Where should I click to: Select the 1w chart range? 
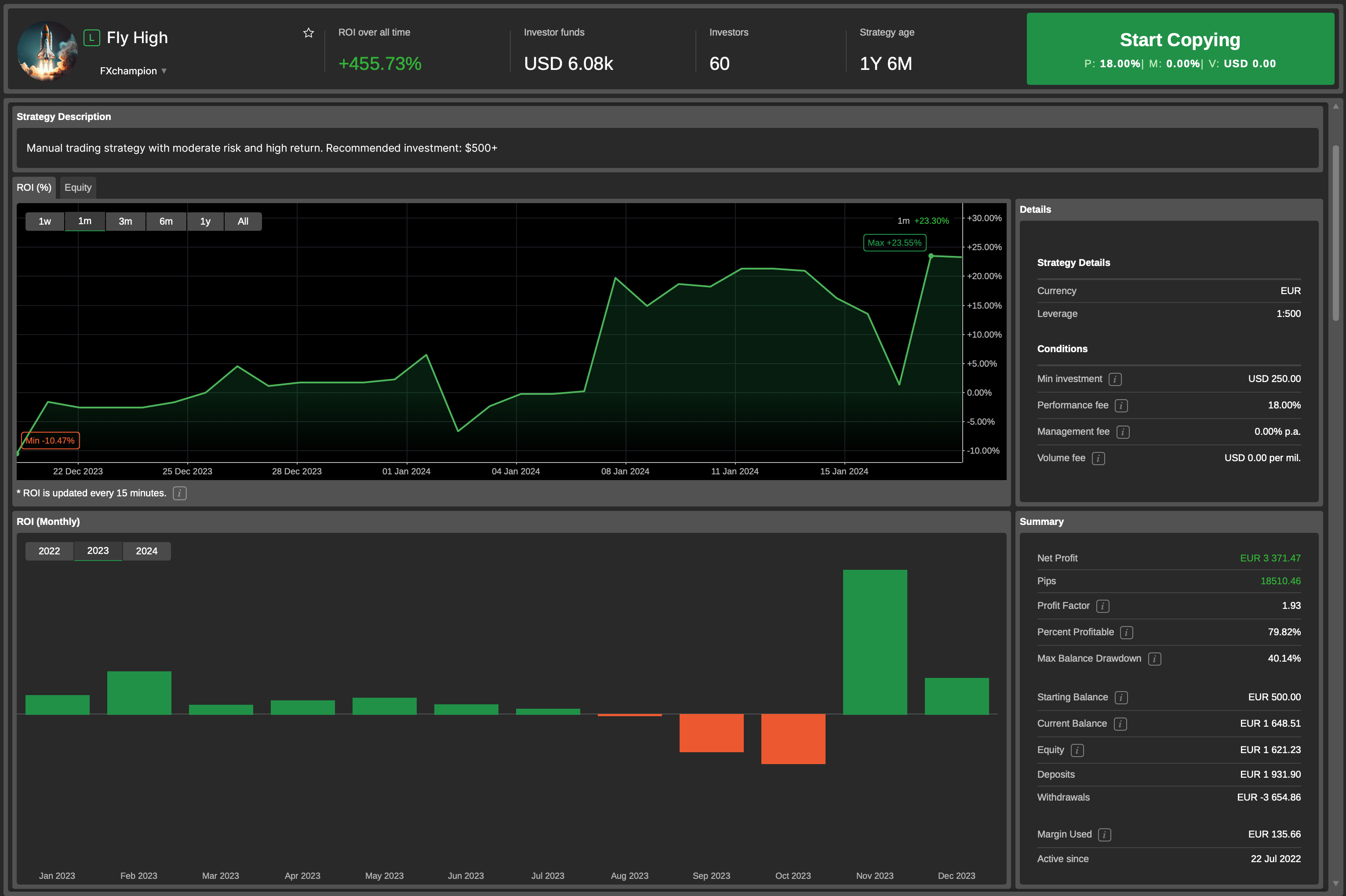click(44, 221)
